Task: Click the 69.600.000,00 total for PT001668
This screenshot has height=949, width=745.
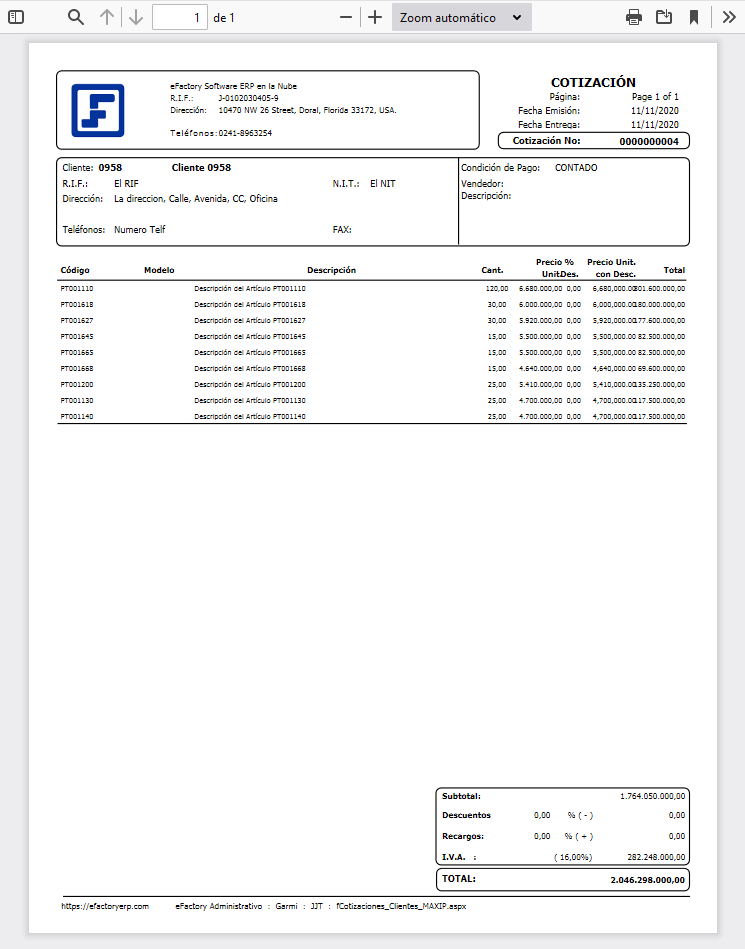Action: pyautogui.click(x=661, y=369)
